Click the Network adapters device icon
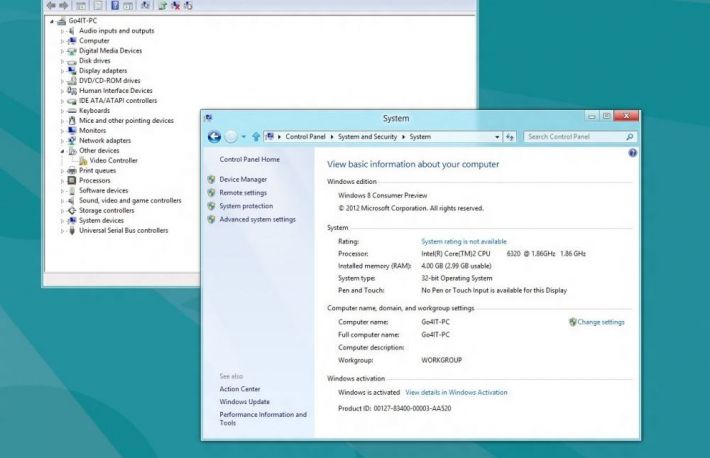The width and height of the screenshot is (710, 458). 72,140
